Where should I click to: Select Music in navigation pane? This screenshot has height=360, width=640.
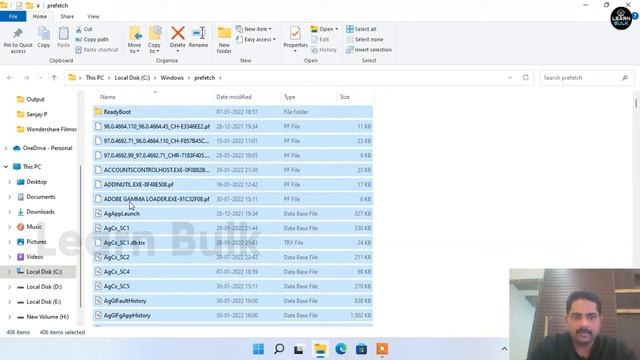click(34, 227)
